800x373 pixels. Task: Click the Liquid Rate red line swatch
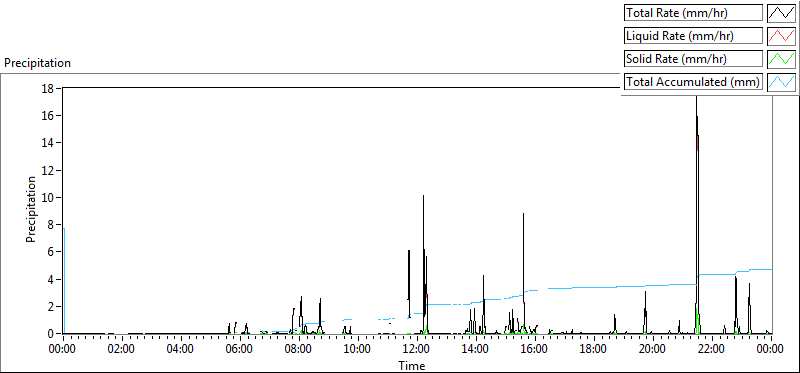(782, 36)
